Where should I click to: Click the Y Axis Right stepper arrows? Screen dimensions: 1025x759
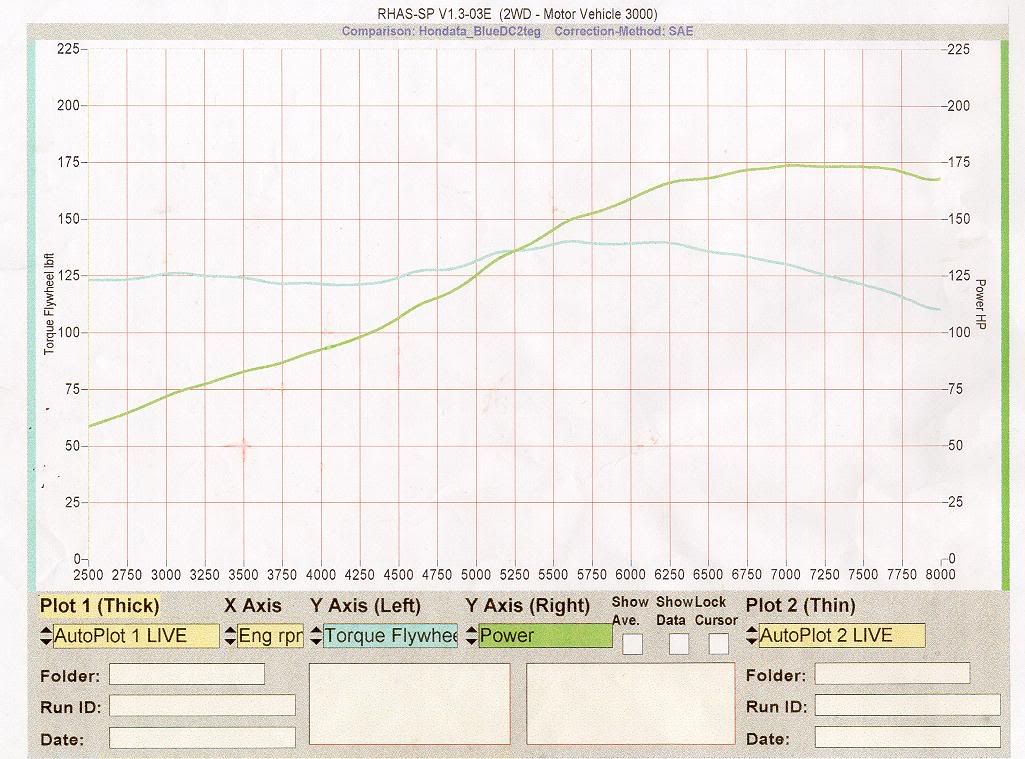click(x=472, y=636)
